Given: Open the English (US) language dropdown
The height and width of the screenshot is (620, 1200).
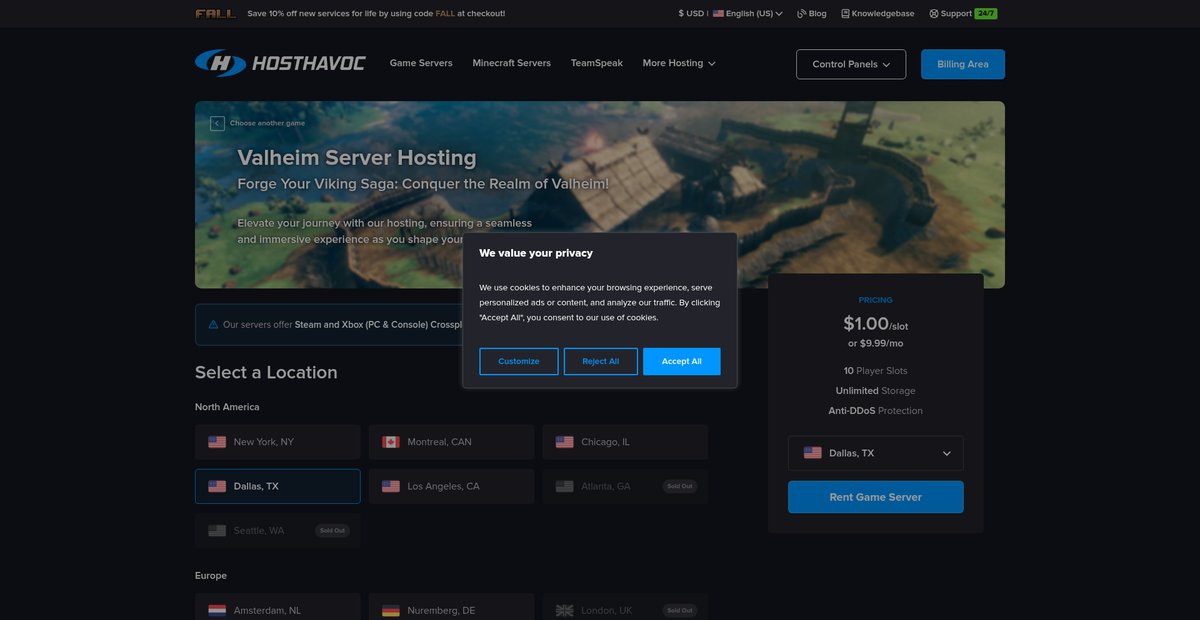Looking at the screenshot, I should [748, 14].
